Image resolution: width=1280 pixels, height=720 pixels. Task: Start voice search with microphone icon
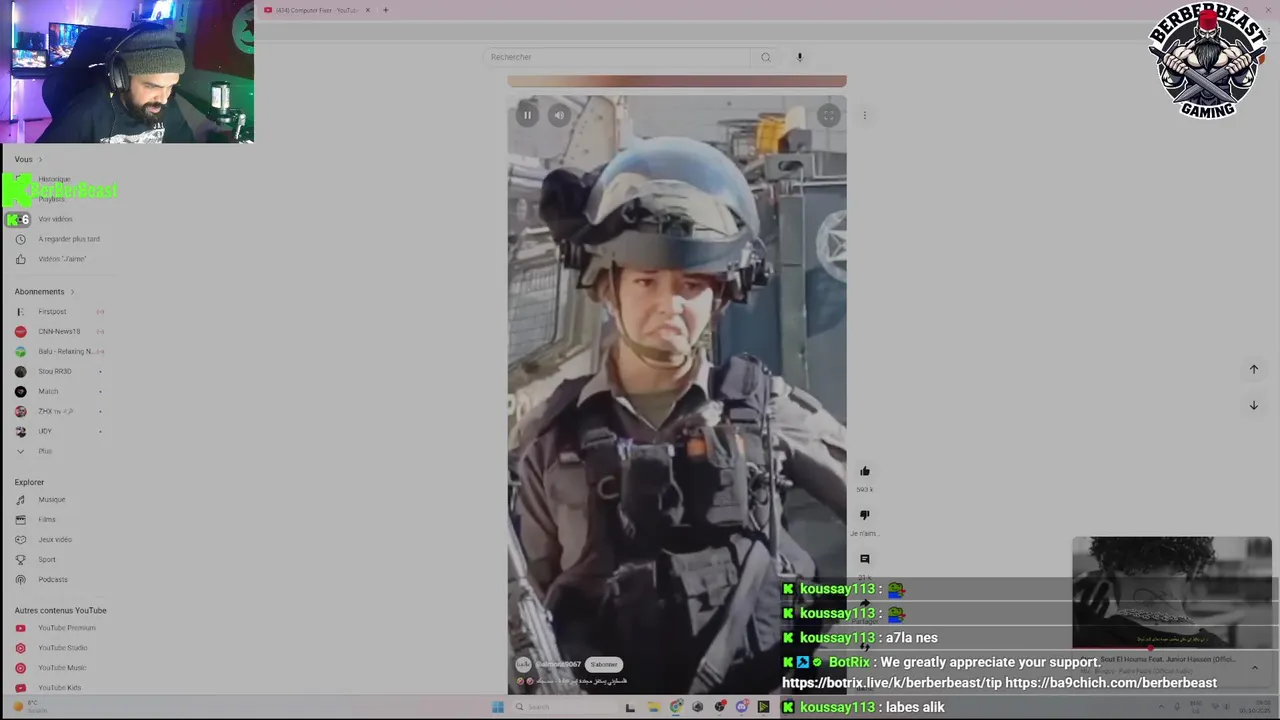799,57
